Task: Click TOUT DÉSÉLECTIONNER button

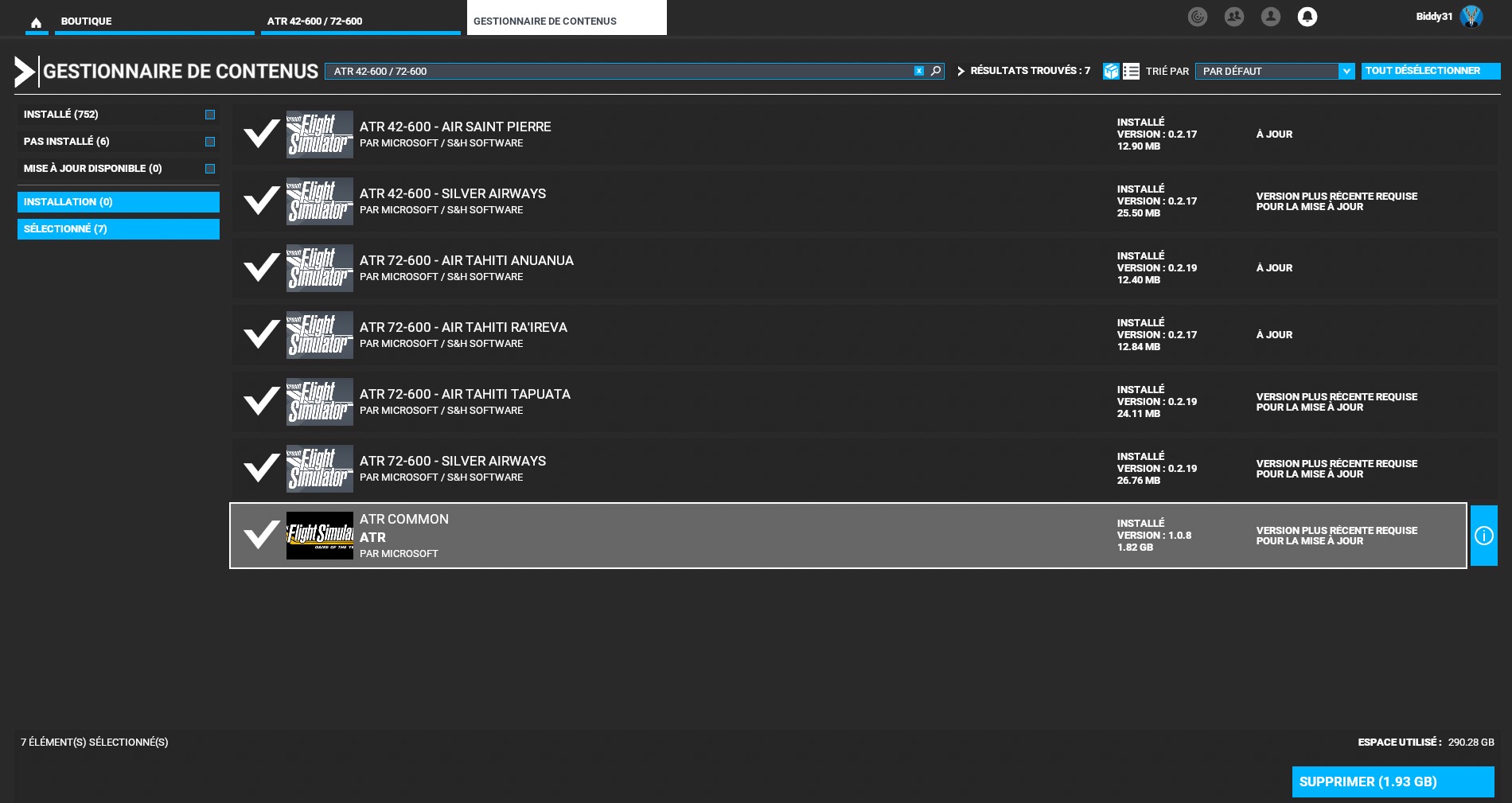Action: 1431,71
